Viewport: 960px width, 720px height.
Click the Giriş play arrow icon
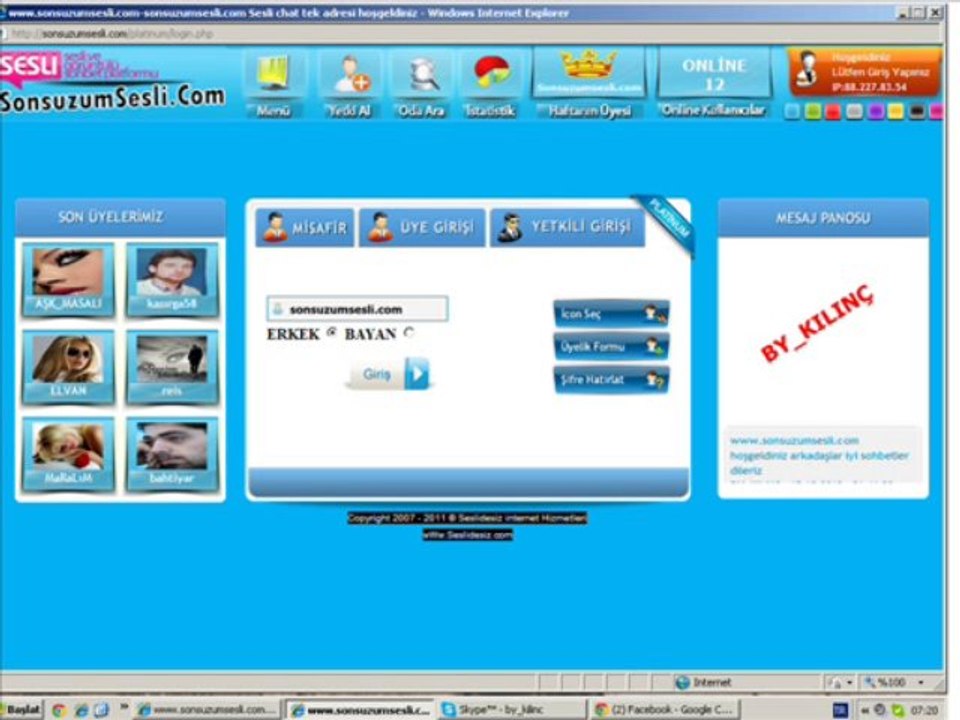(417, 373)
